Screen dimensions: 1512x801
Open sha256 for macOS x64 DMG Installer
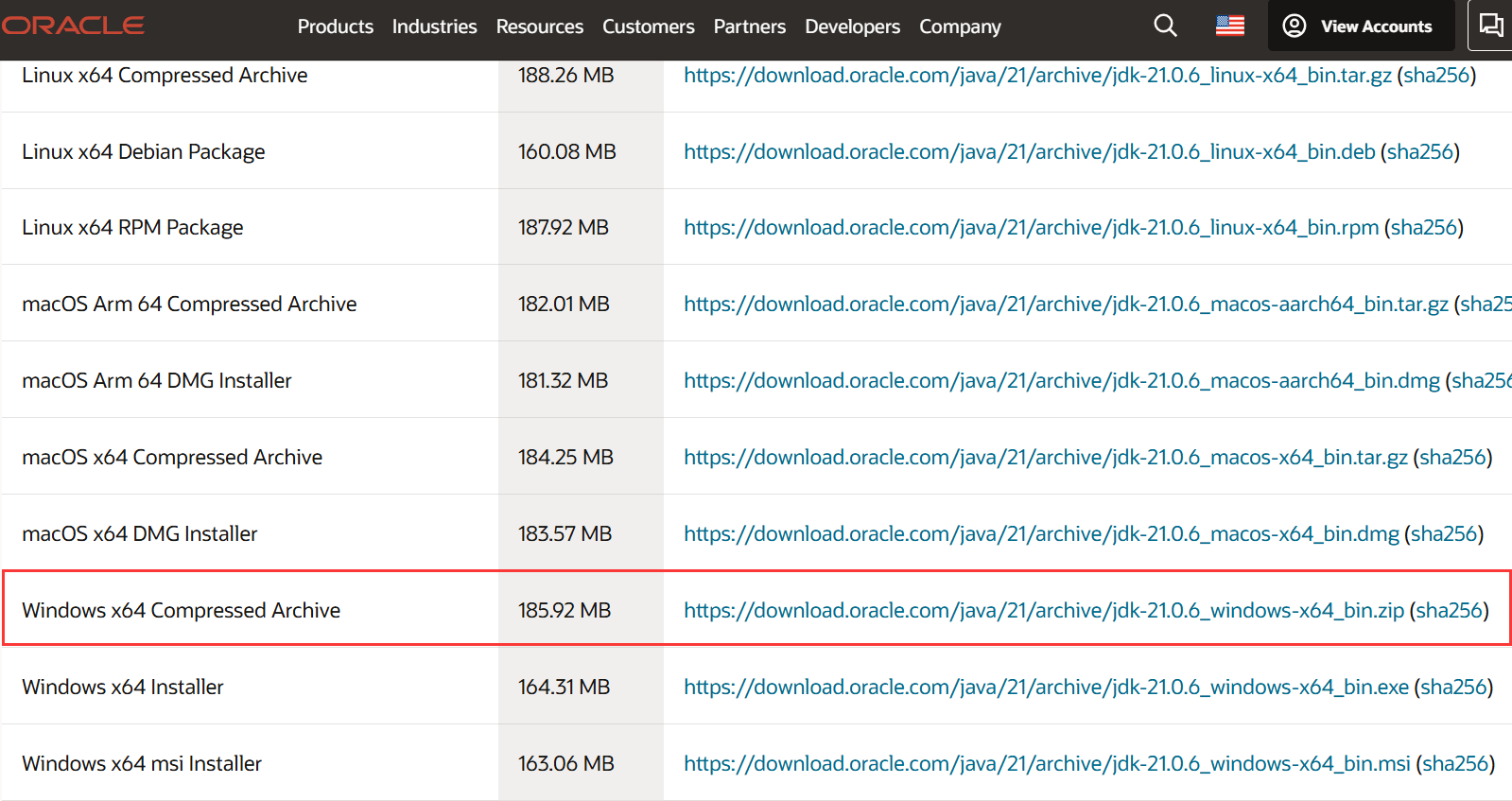(x=1444, y=533)
